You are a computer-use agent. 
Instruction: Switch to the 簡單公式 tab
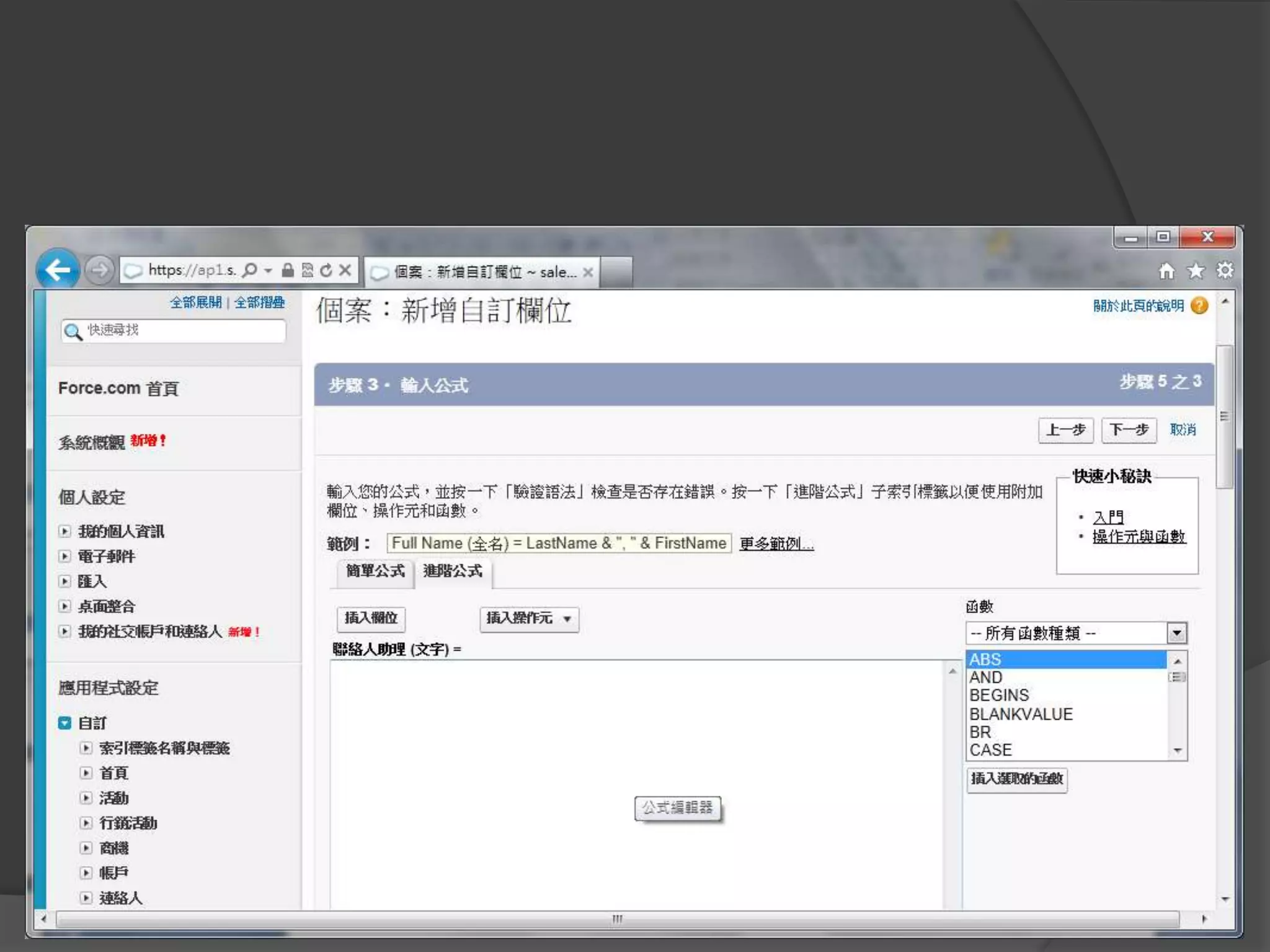pyautogui.click(x=375, y=571)
